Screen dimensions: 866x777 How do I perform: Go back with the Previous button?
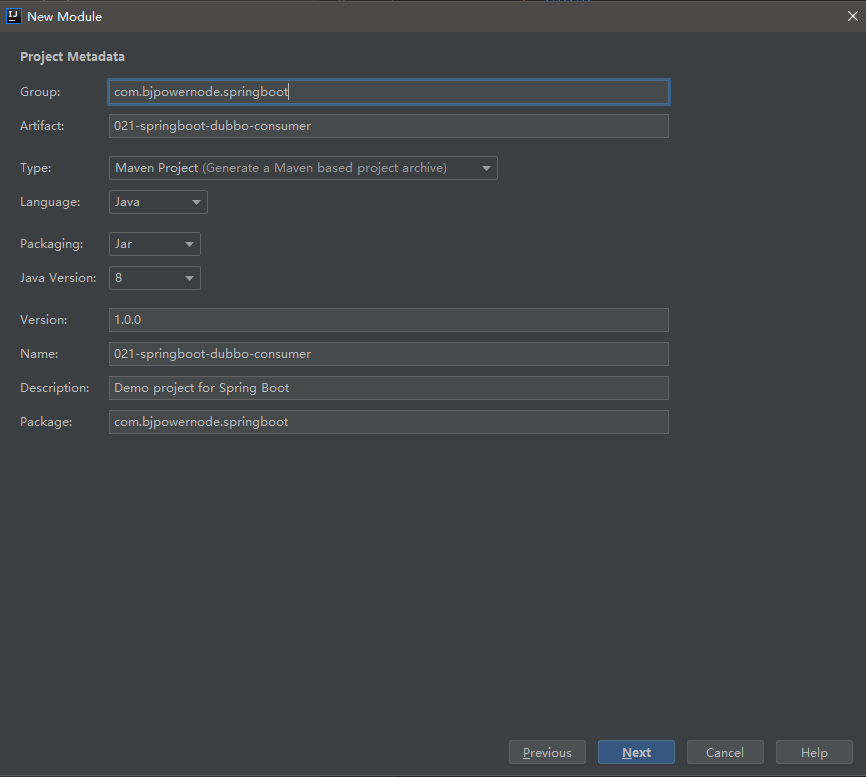tap(547, 752)
